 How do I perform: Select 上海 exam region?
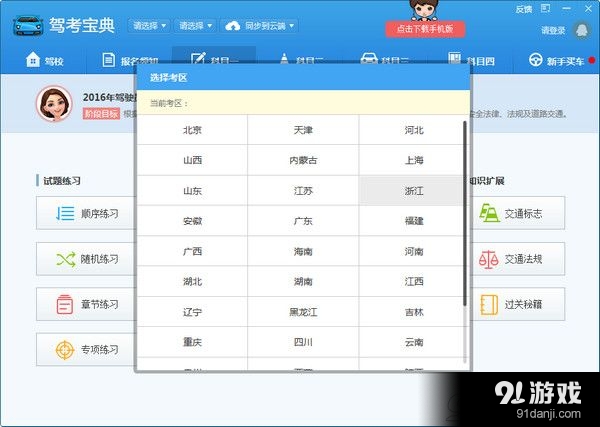tap(414, 160)
